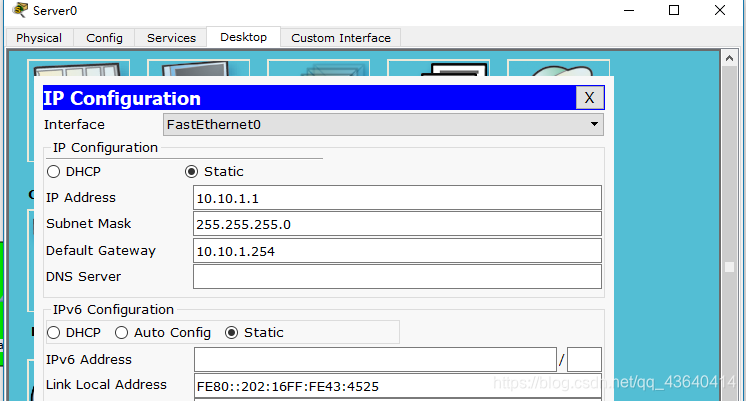This screenshot has height=401, width=746.
Task: Click the Interface label
Action: click(74, 125)
